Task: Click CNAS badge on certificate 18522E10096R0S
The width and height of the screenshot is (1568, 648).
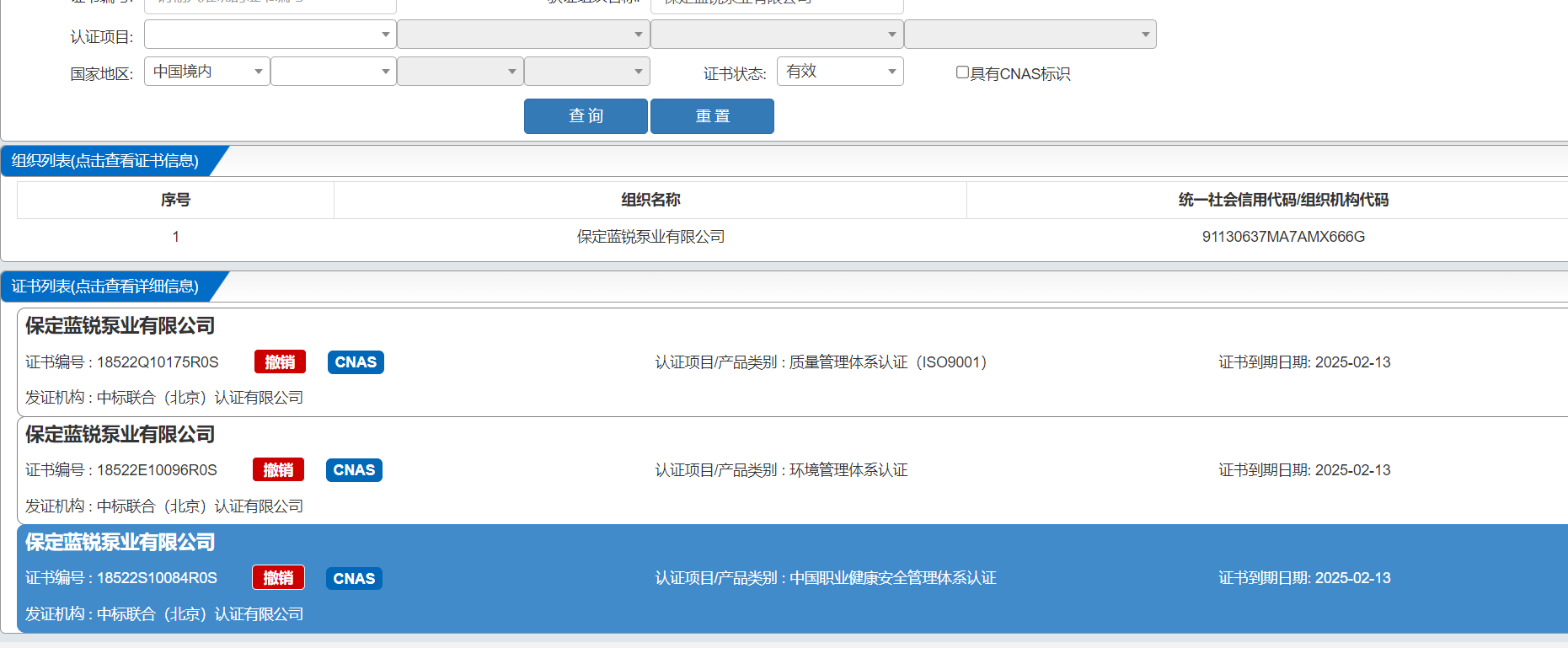Action: [354, 470]
